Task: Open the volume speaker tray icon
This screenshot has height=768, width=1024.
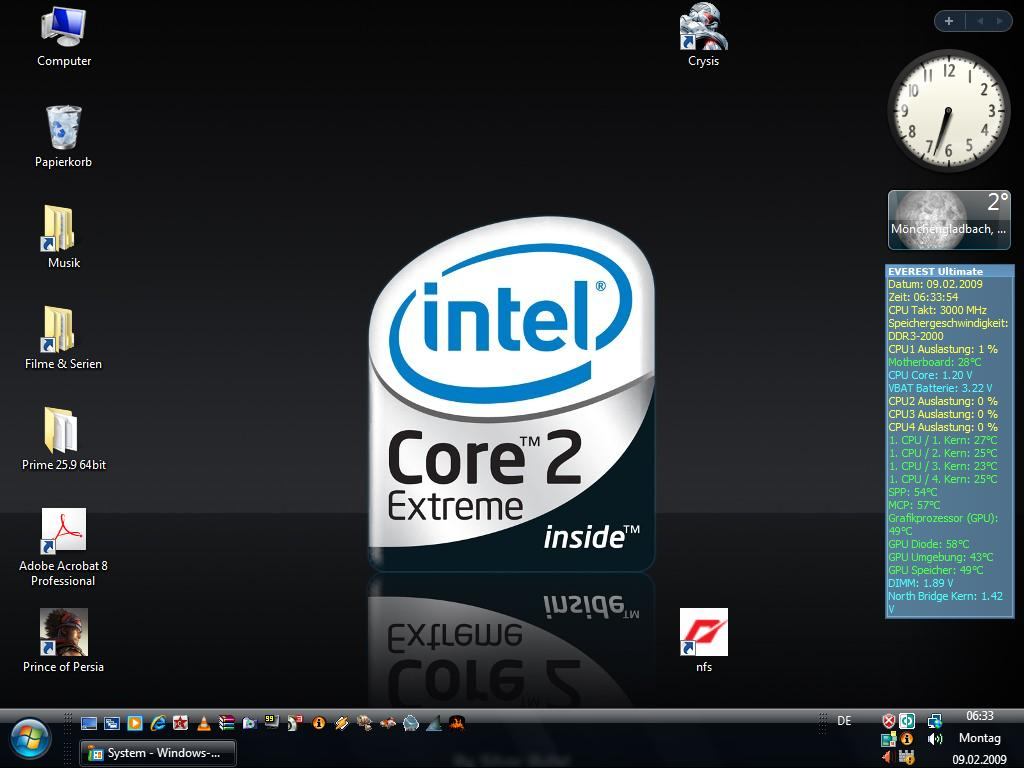Action: pos(935,739)
